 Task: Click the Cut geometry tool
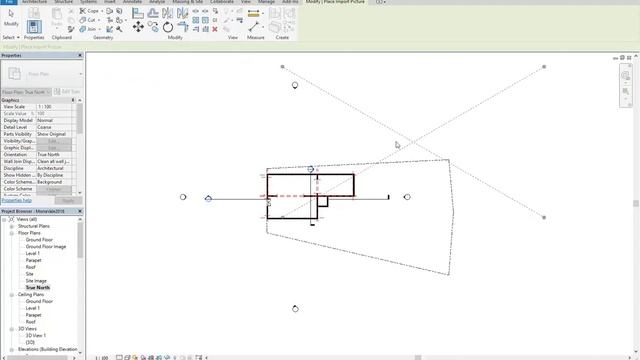(87, 20)
